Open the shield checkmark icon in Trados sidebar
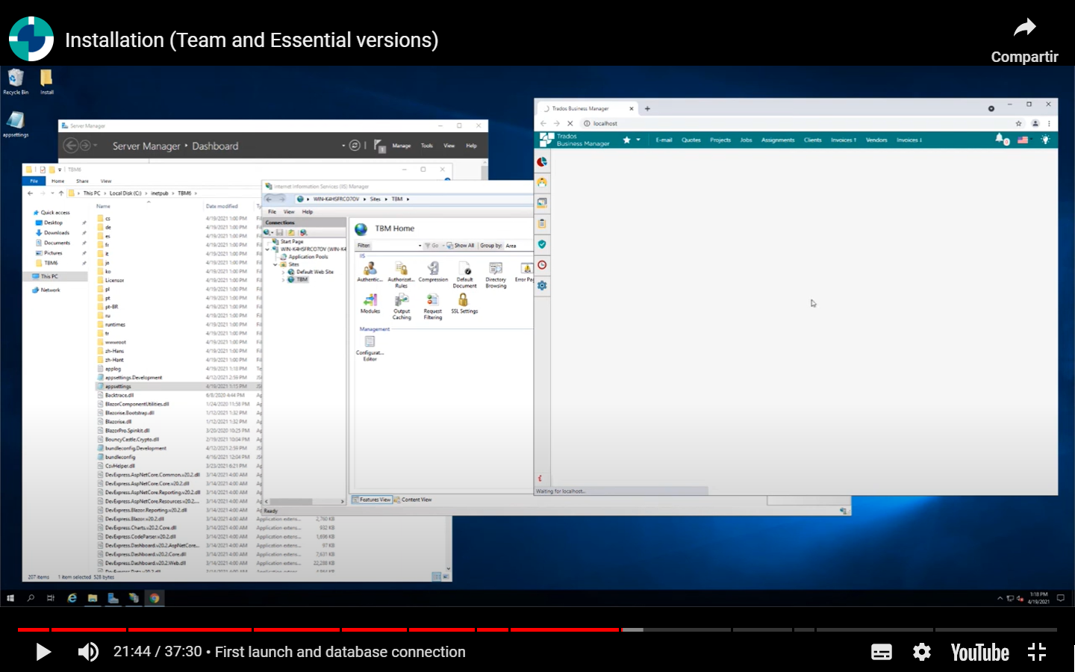1077x672 pixels. tap(542, 244)
